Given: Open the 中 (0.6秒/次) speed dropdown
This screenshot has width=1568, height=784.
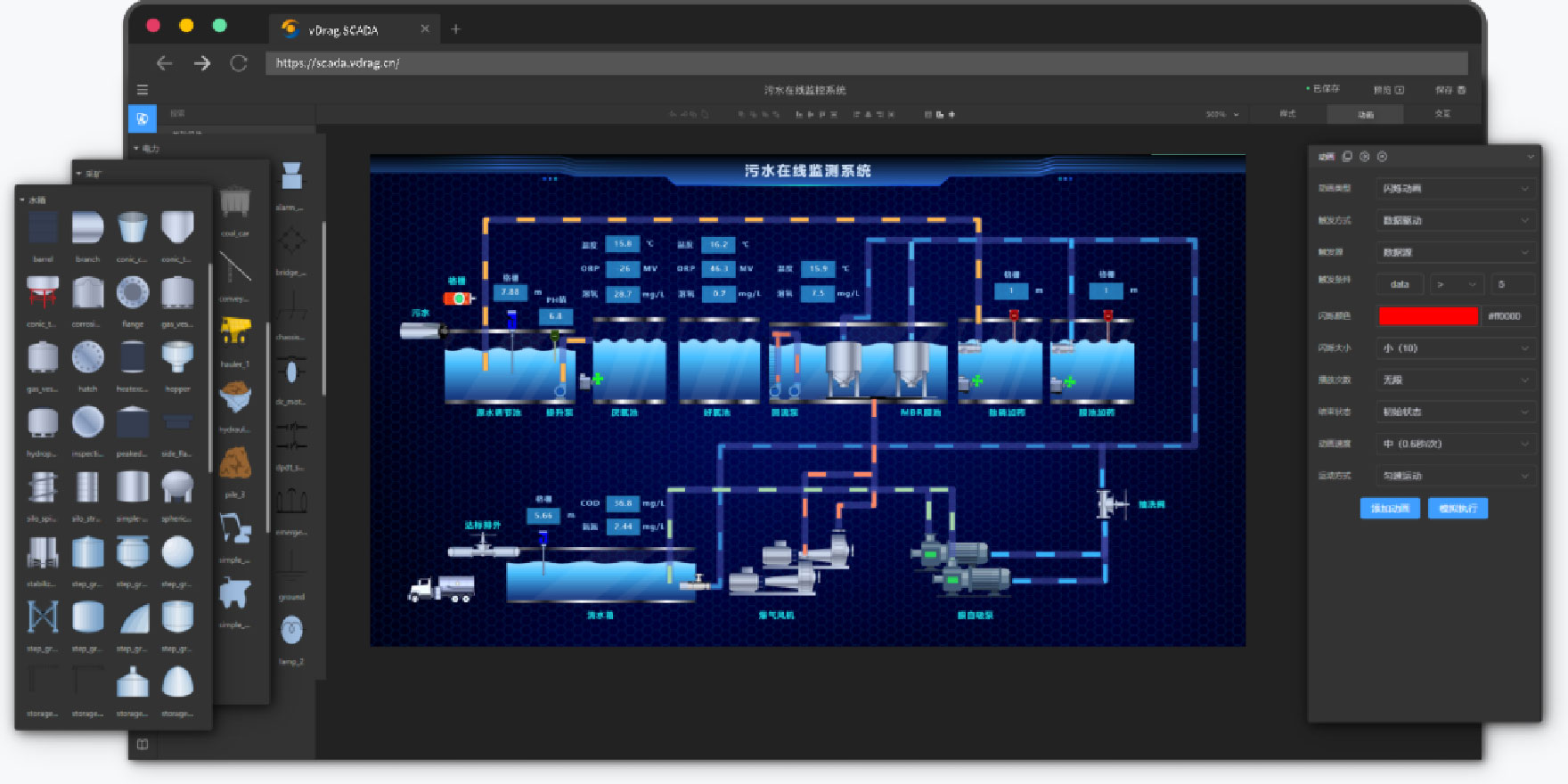Looking at the screenshot, I should click(1455, 444).
